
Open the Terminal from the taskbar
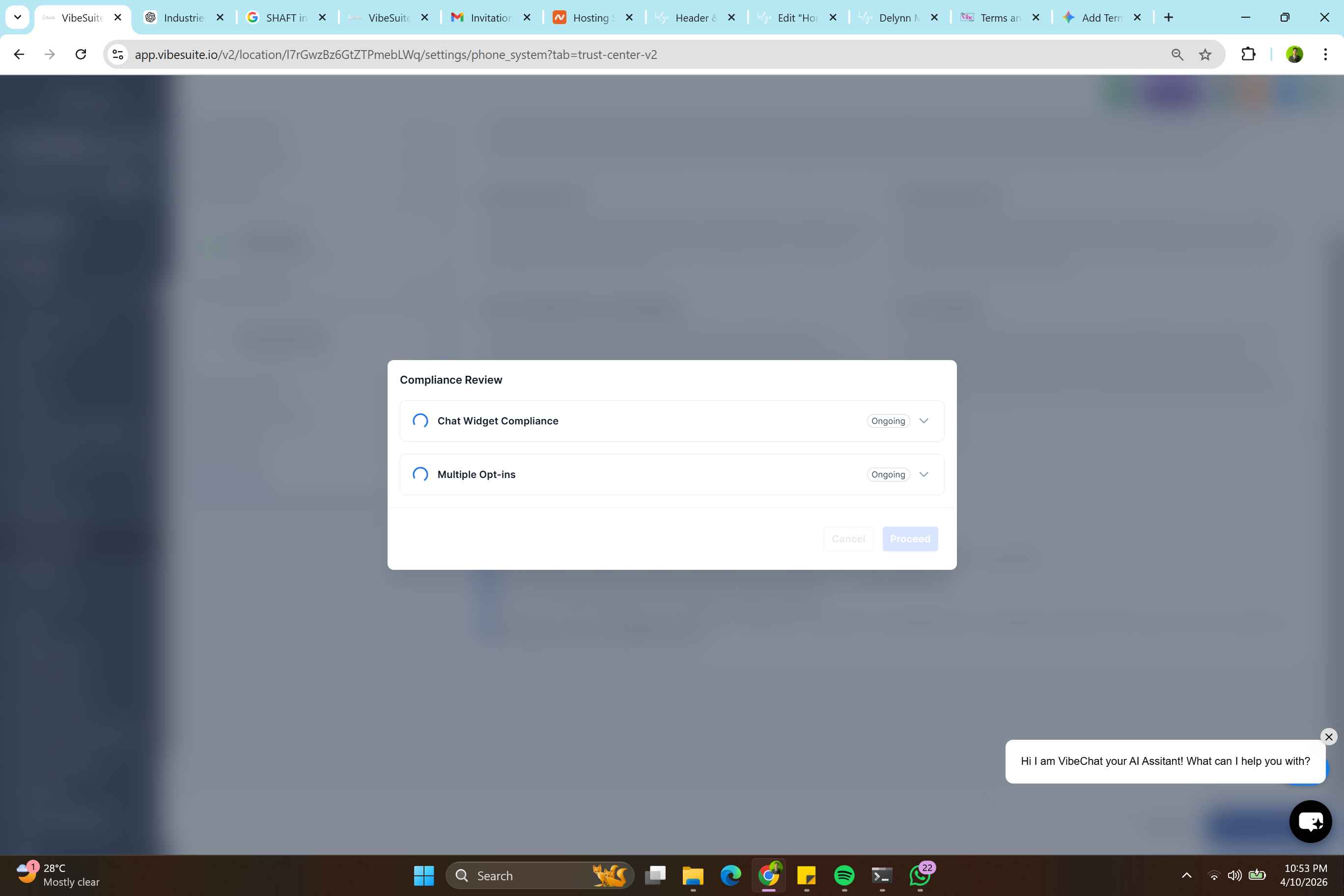[x=882, y=875]
